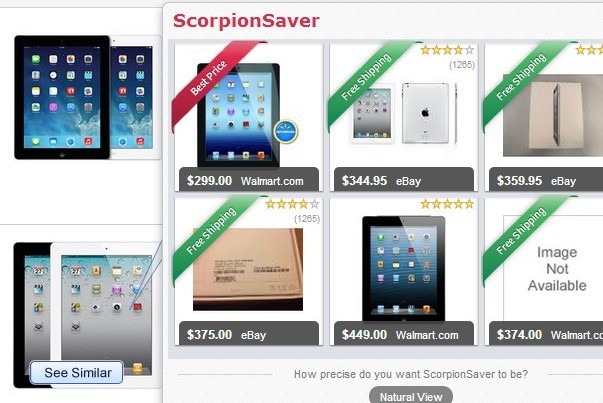The height and width of the screenshot is (403, 603).
Task: Click the Natural View precision button
Action: (411, 396)
